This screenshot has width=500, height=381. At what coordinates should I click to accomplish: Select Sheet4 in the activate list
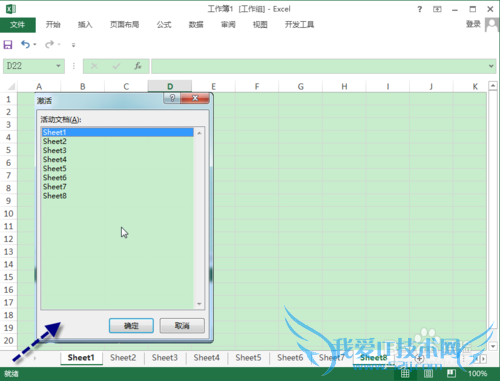(117, 159)
